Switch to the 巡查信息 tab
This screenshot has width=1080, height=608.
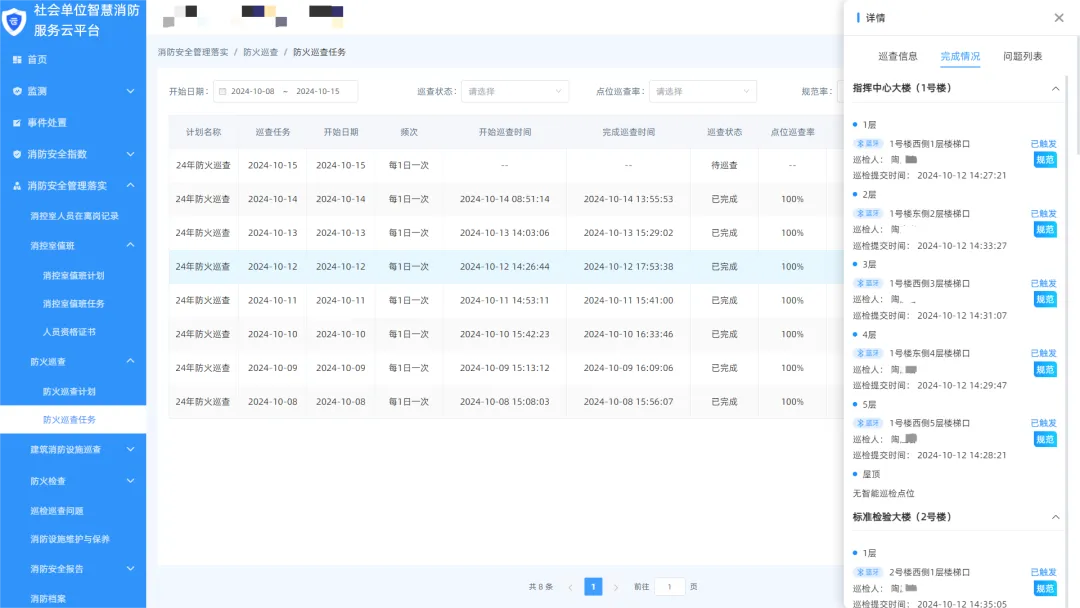click(x=898, y=56)
